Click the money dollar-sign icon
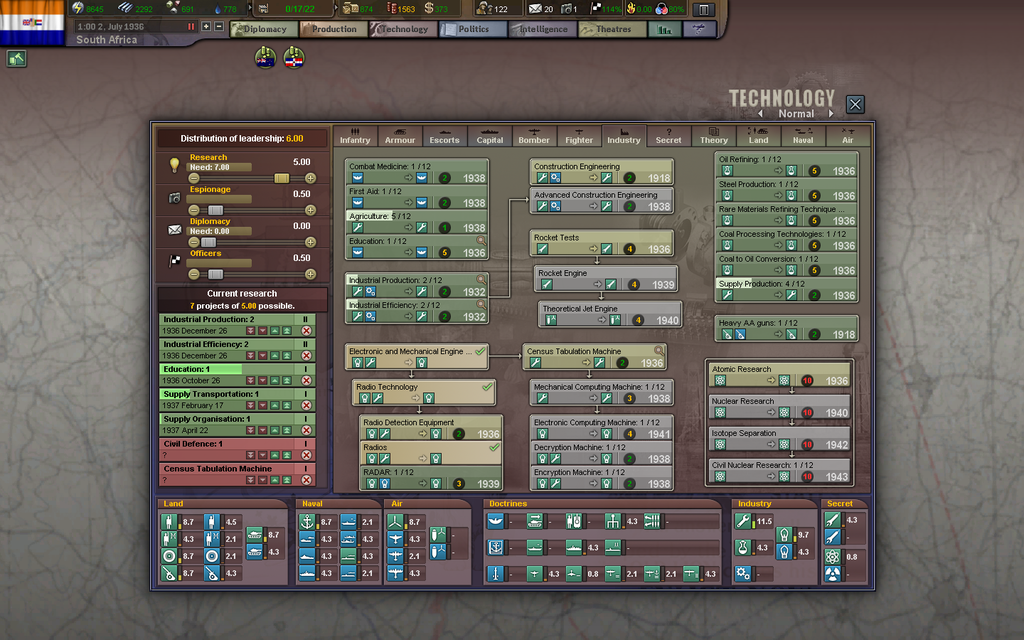 click(x=428, y=8)
